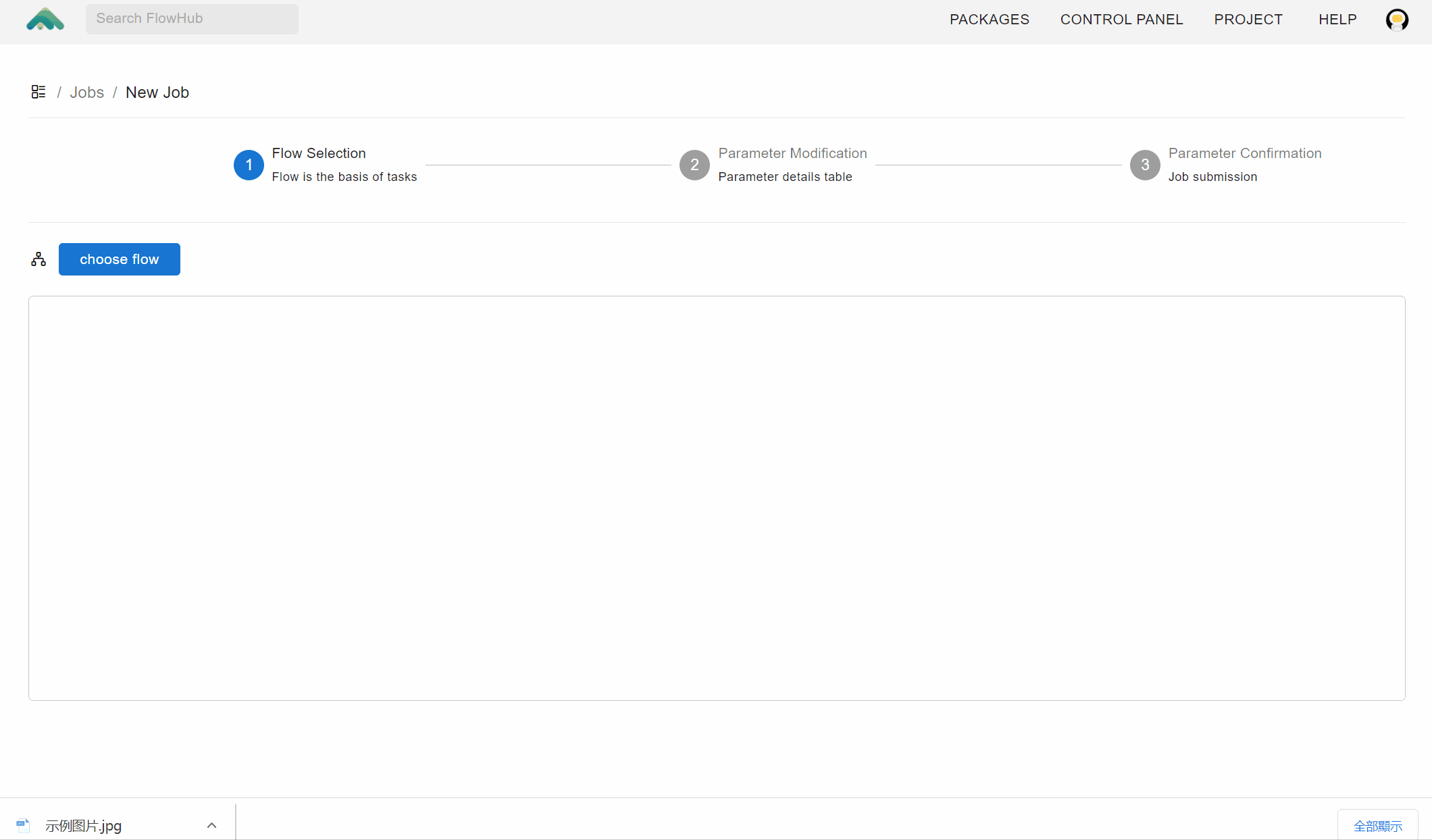Viewport: 1432px width, 840px height.
Task: Click the FlowHub logo icon
Action: pyautogui.click(x=45, y=20)
